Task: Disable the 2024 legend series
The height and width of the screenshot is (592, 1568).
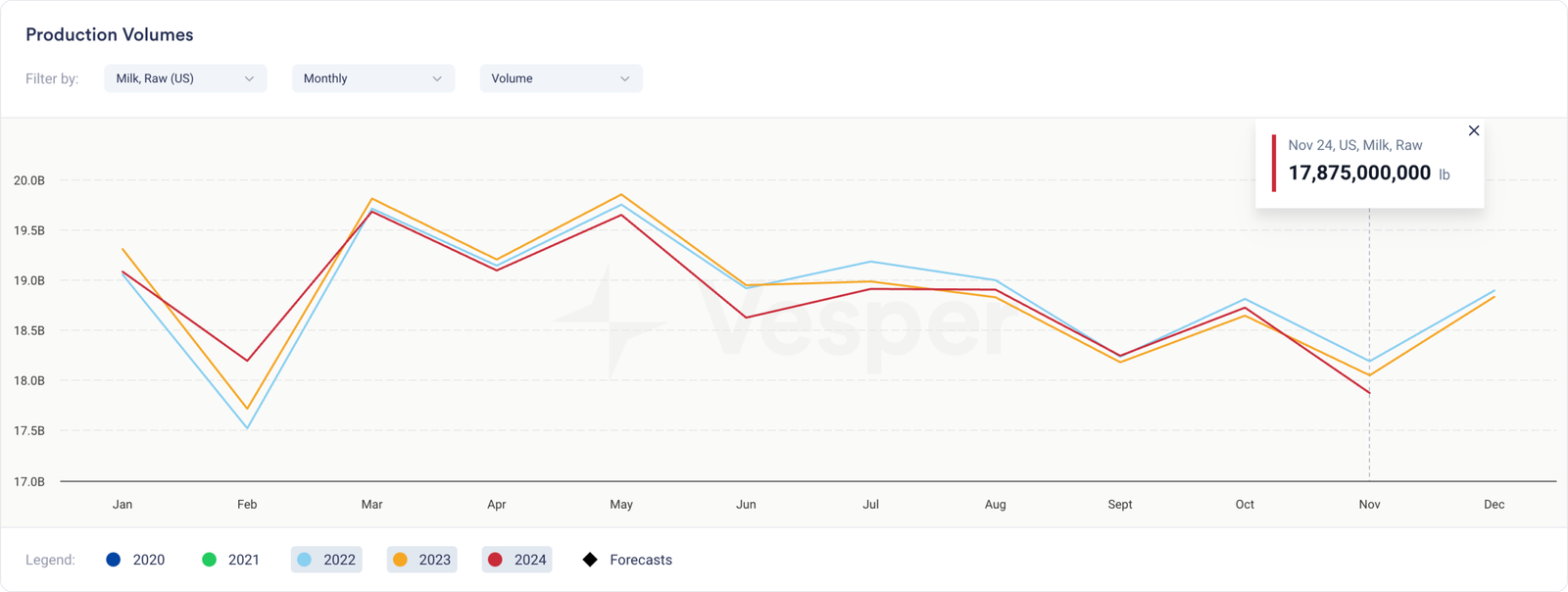Action: click(517, 560)
